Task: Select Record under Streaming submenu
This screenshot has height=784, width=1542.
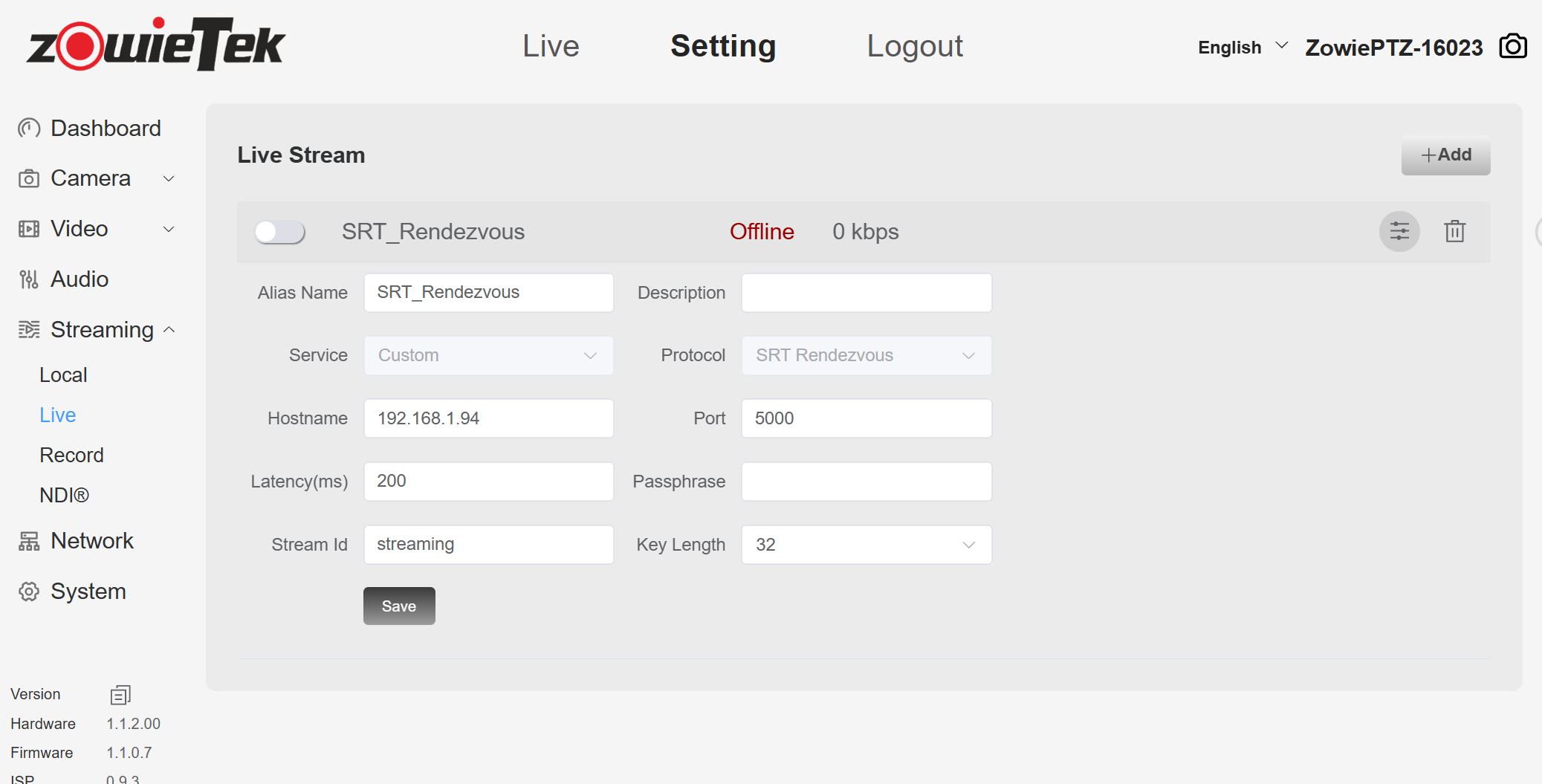Action: (71, 455)
